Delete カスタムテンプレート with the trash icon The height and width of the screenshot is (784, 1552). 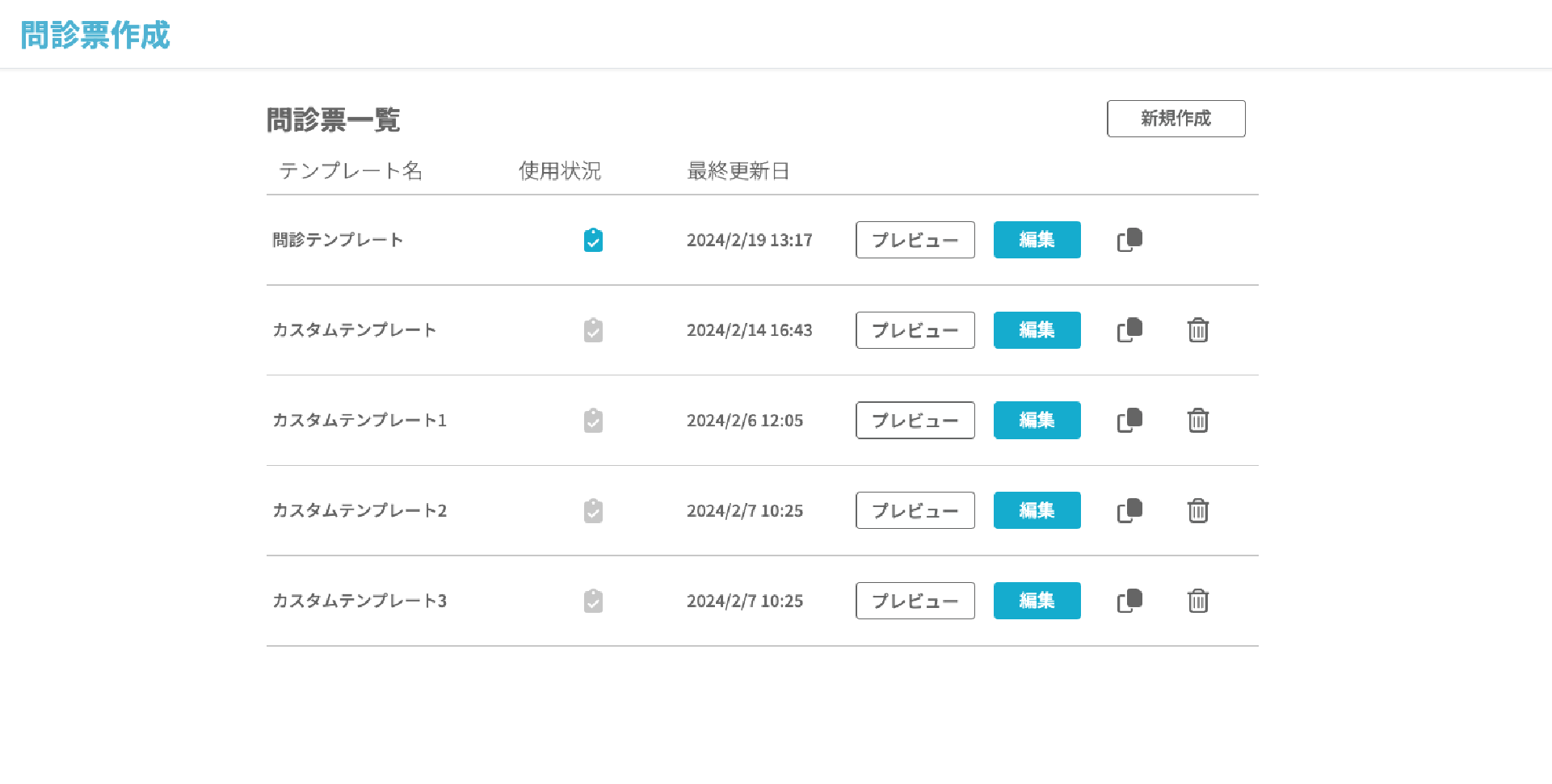pos(1198,330)
